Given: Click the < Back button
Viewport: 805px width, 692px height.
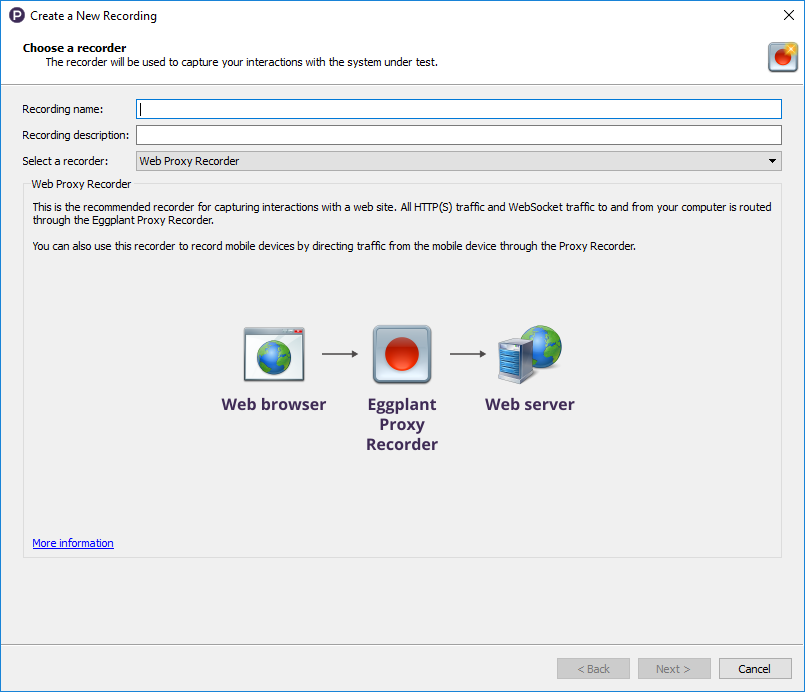Looking at the screenshot, I should pos(593,668).
